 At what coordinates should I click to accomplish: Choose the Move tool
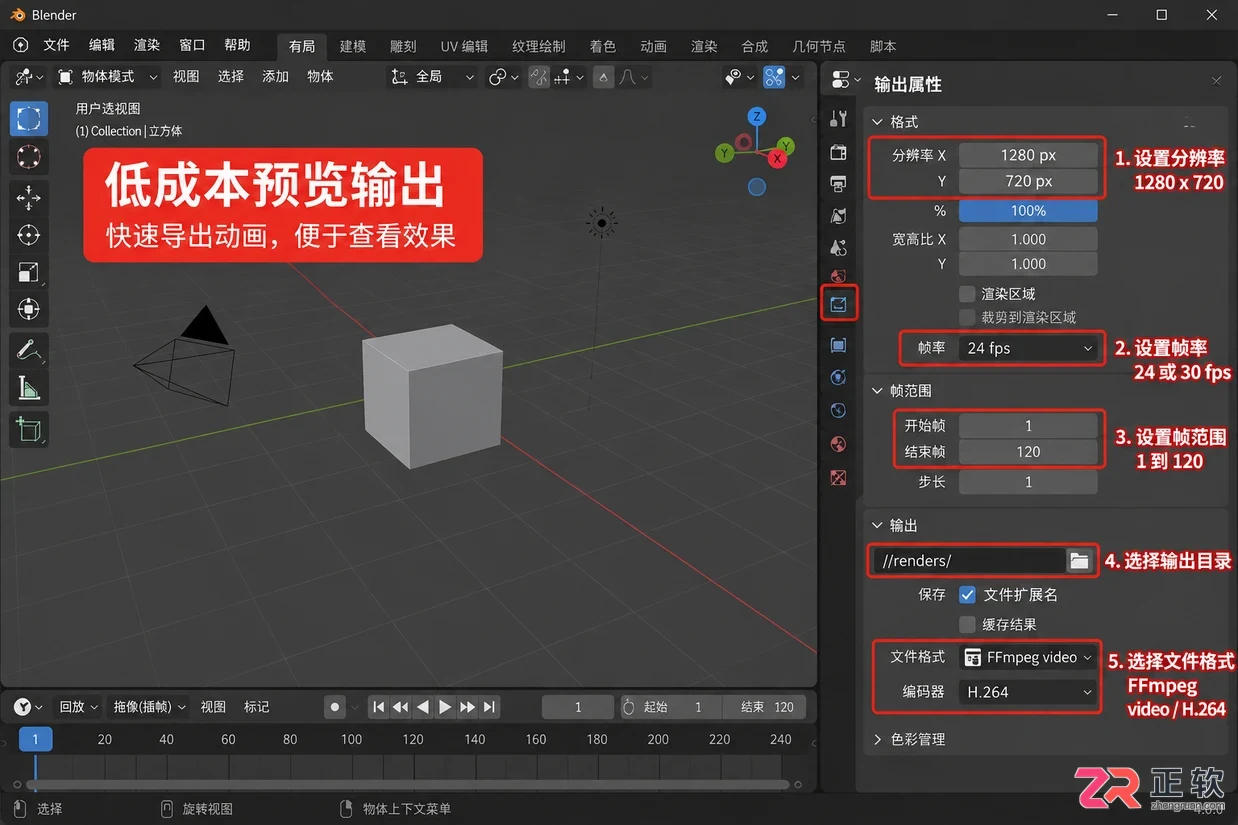click(29, 197)
